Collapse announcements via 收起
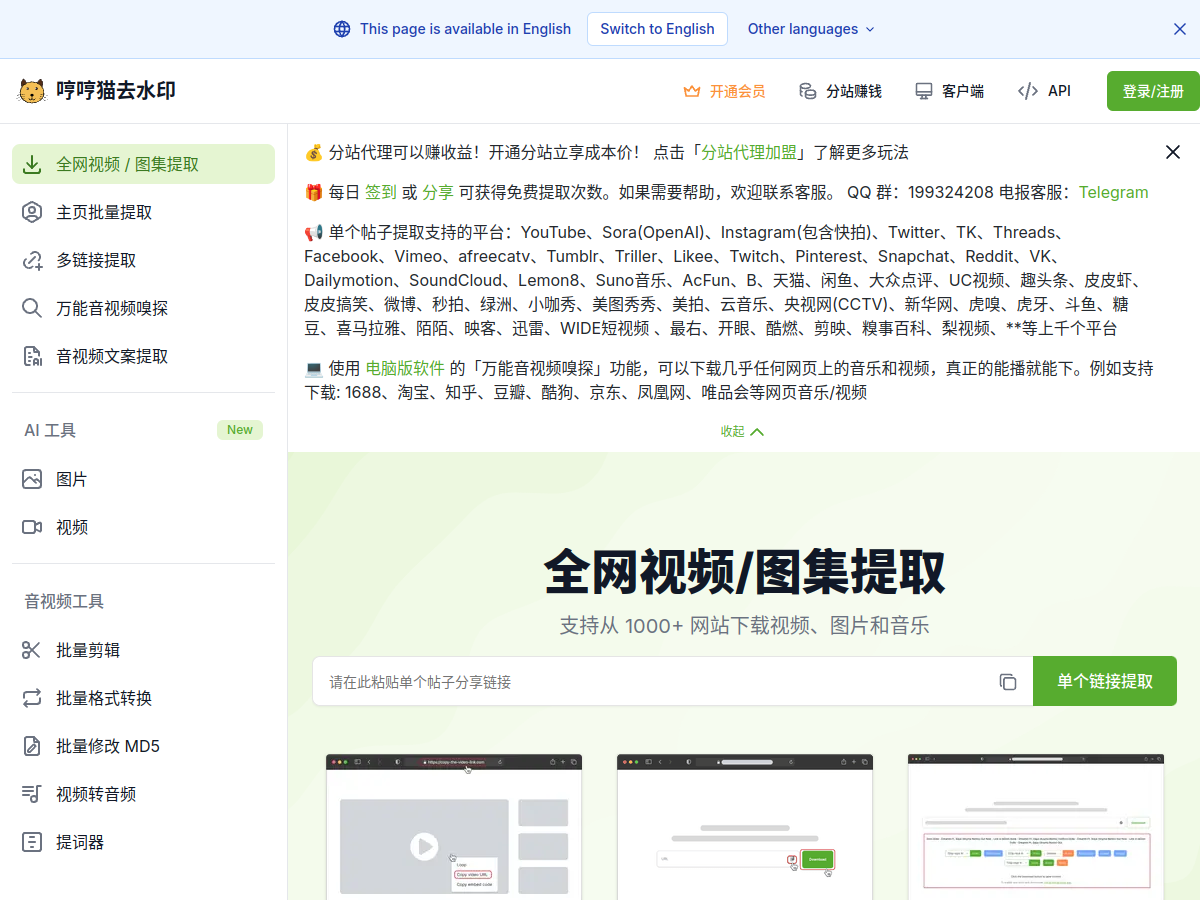 [x=742, y=431]
